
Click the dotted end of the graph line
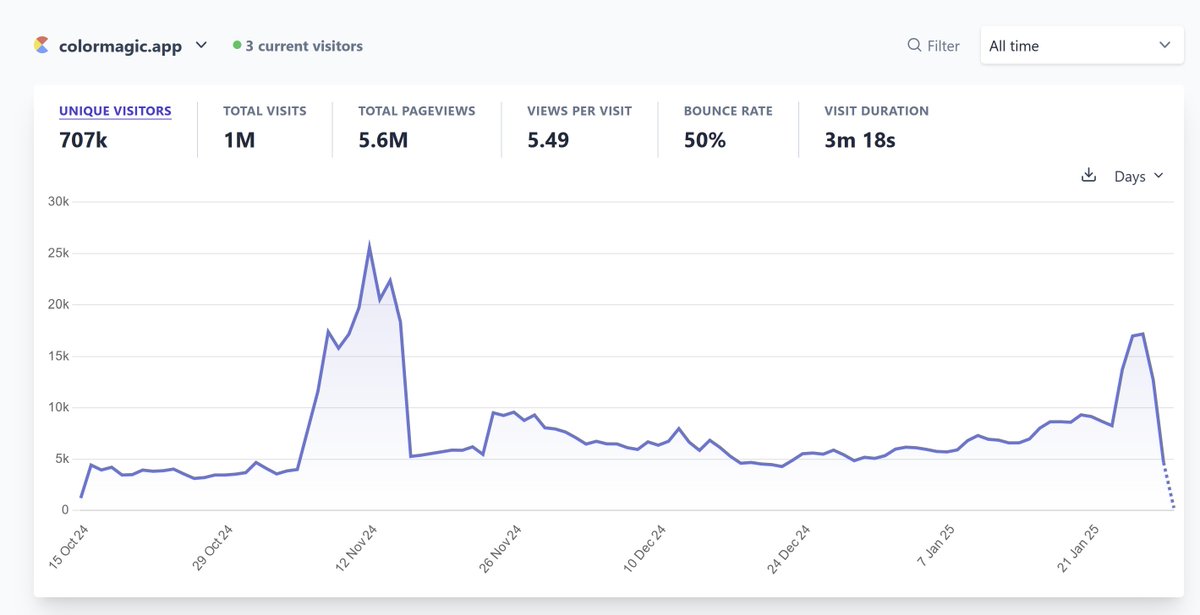(x=1169, y=487)
